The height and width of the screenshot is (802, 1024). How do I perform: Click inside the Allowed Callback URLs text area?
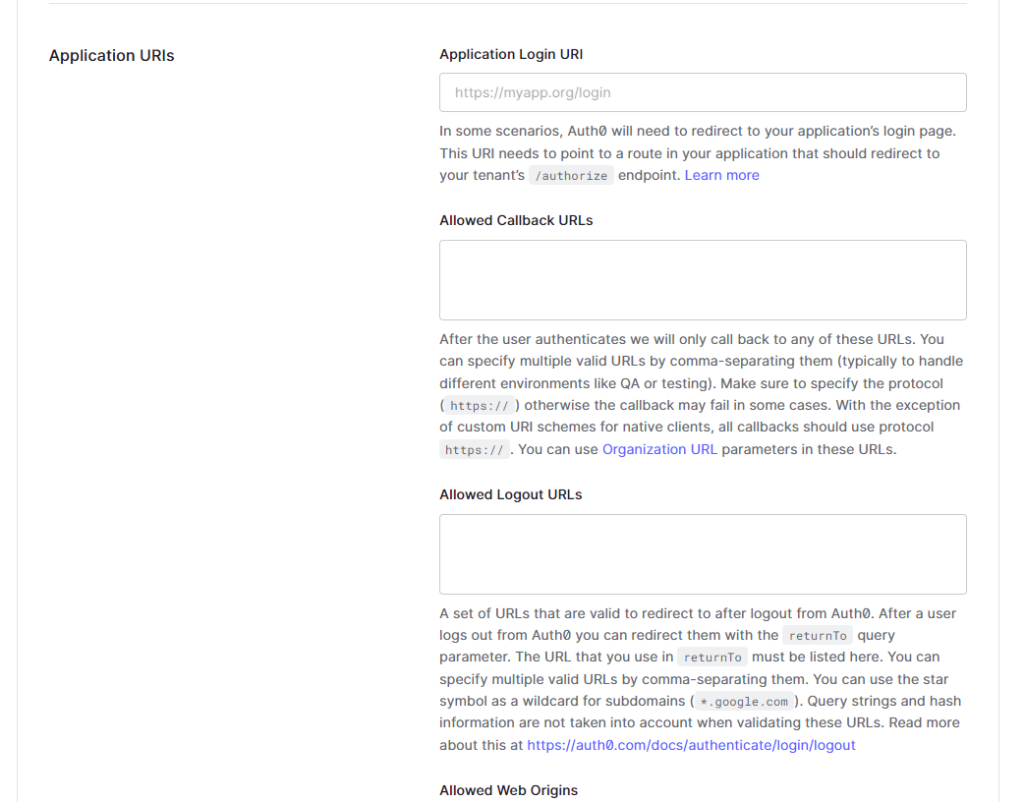click(x=703, y=280)
